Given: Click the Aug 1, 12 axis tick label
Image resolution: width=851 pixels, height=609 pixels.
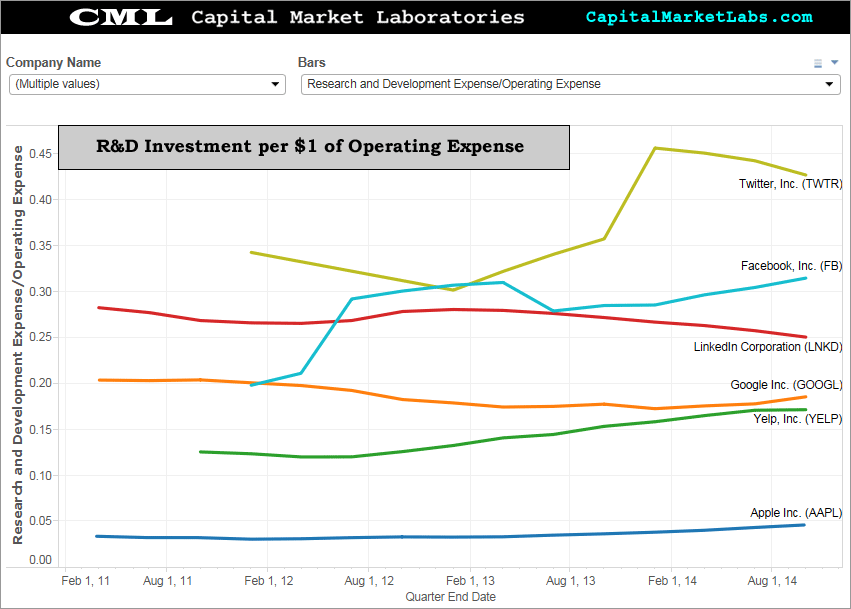Looking at the screenshot, I should coord(369,581).
